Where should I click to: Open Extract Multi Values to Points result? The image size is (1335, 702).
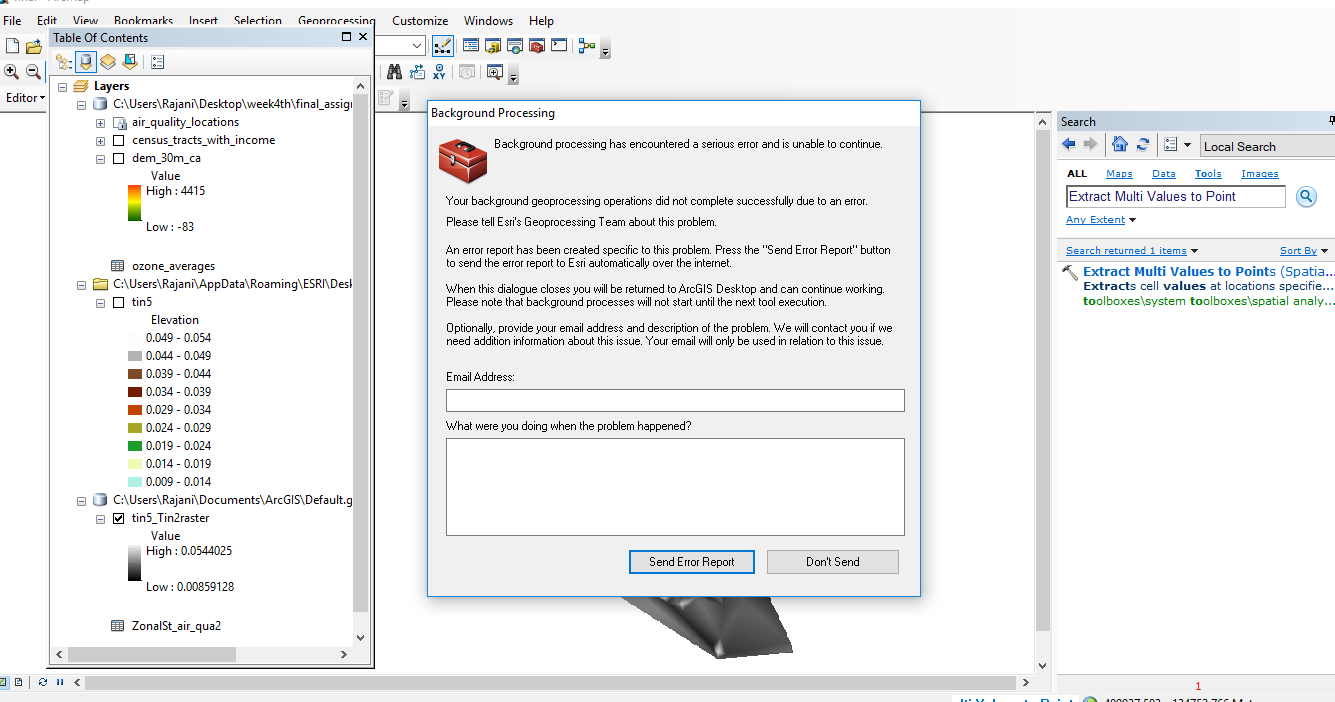[x=1208, y=272]
